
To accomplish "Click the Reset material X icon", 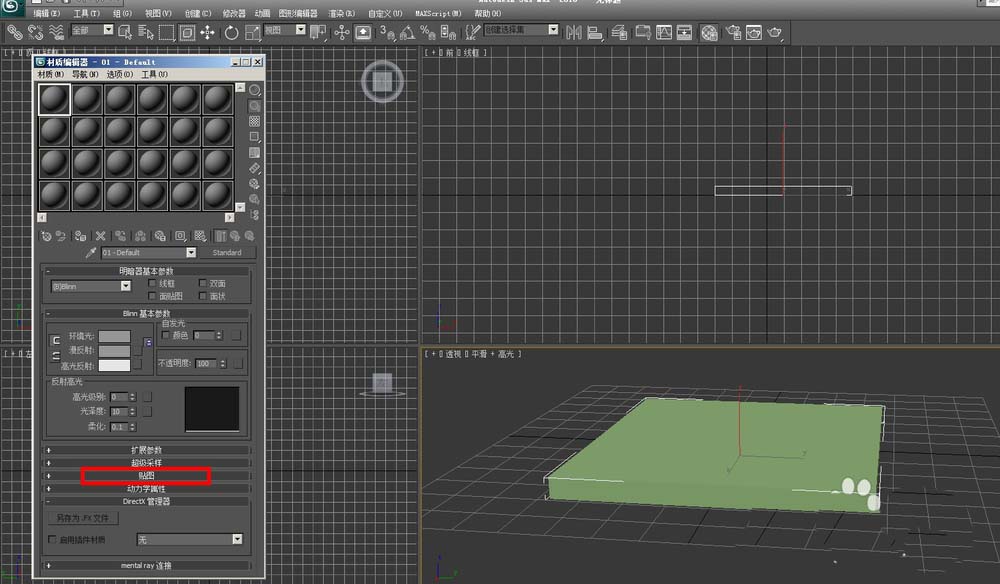I will click(100, 236).
